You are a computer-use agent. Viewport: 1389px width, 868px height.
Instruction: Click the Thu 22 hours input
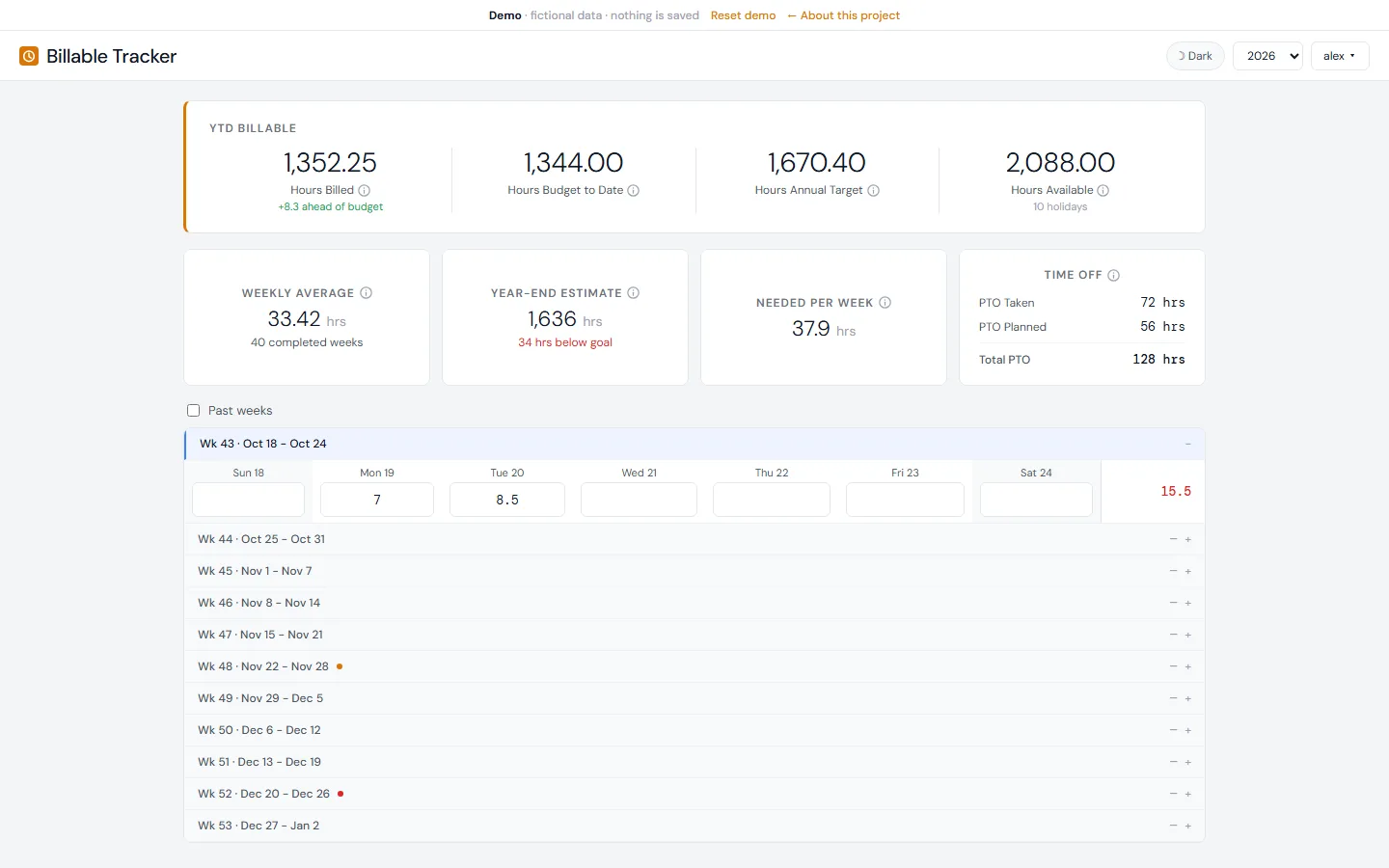(x=772, y=500)
